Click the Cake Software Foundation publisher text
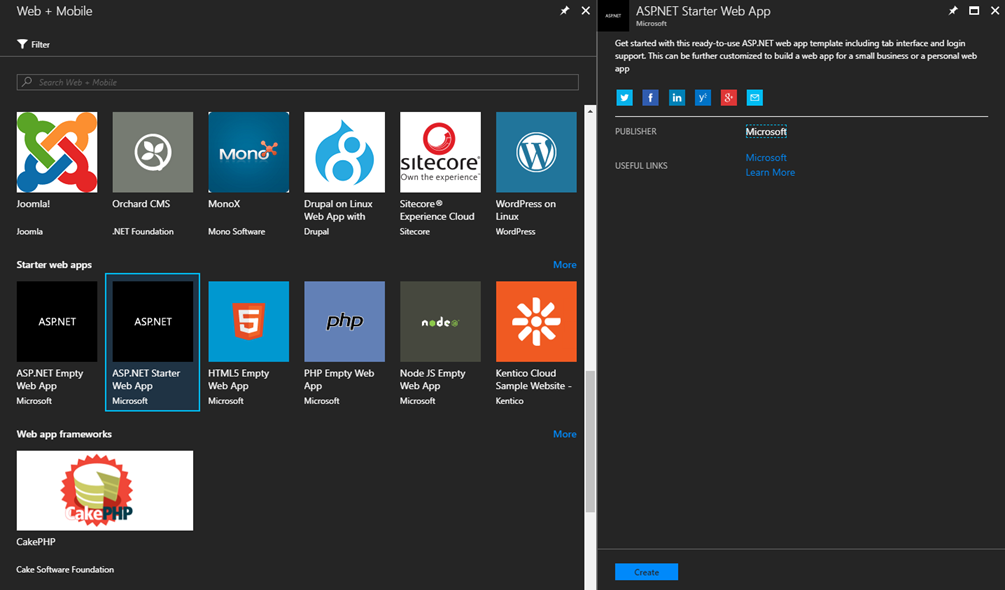Screen dimensions: 1005x590 65,570
